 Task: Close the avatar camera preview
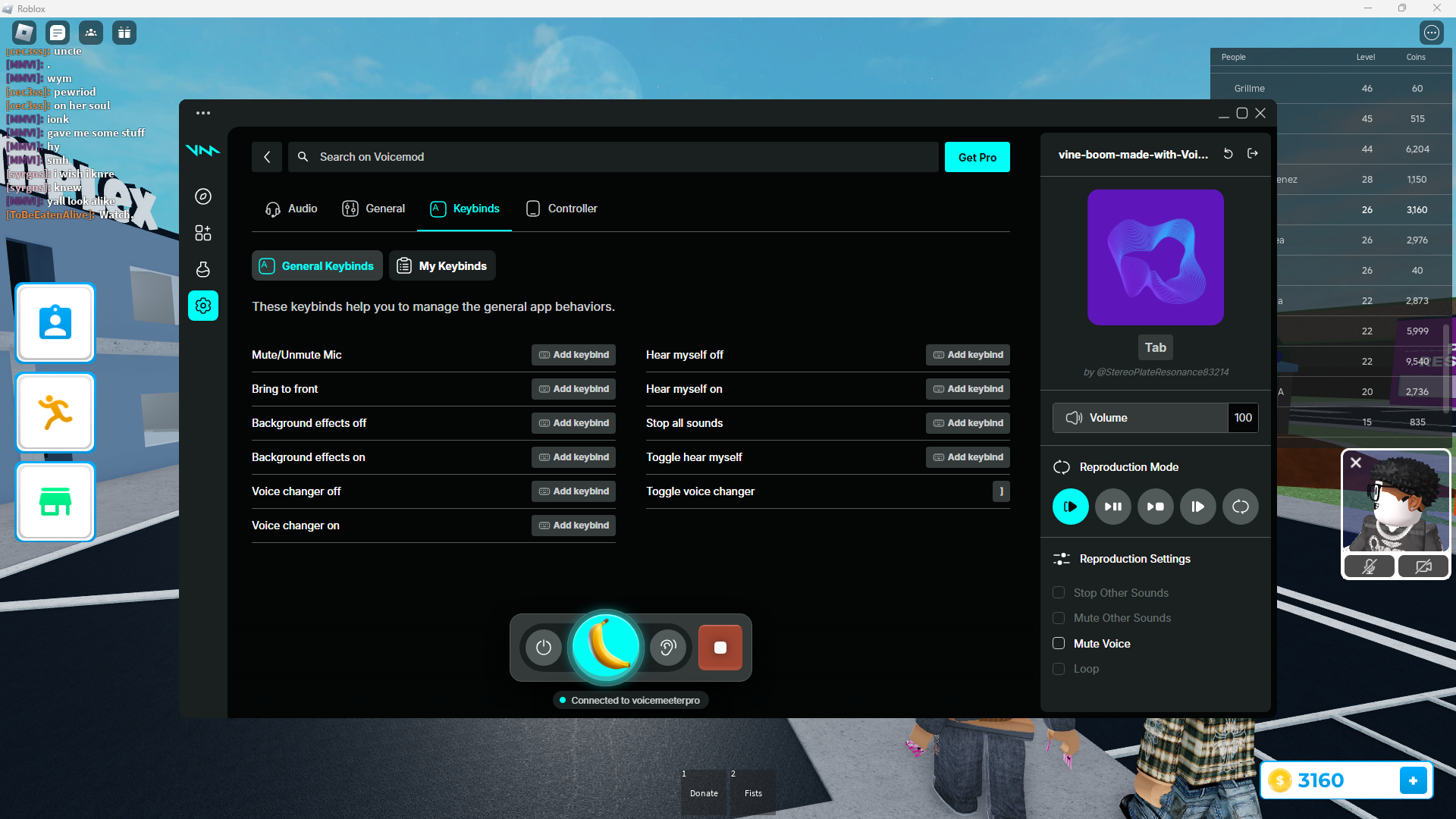point(1356,463)
